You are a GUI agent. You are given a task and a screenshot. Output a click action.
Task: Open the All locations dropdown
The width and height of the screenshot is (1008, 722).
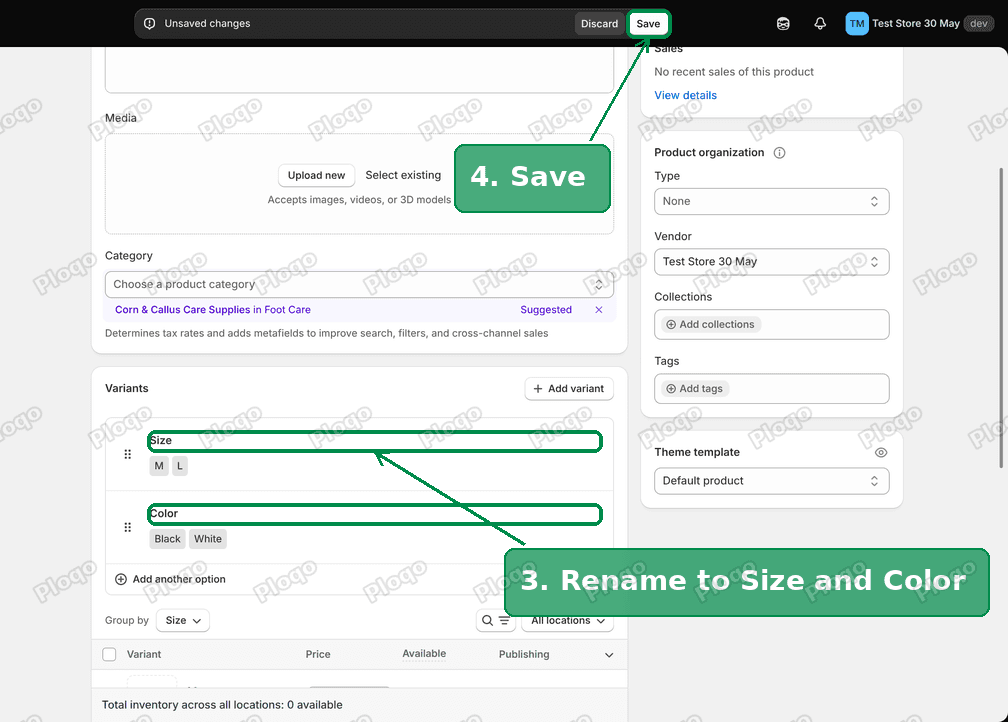click(x=568, y=621)
